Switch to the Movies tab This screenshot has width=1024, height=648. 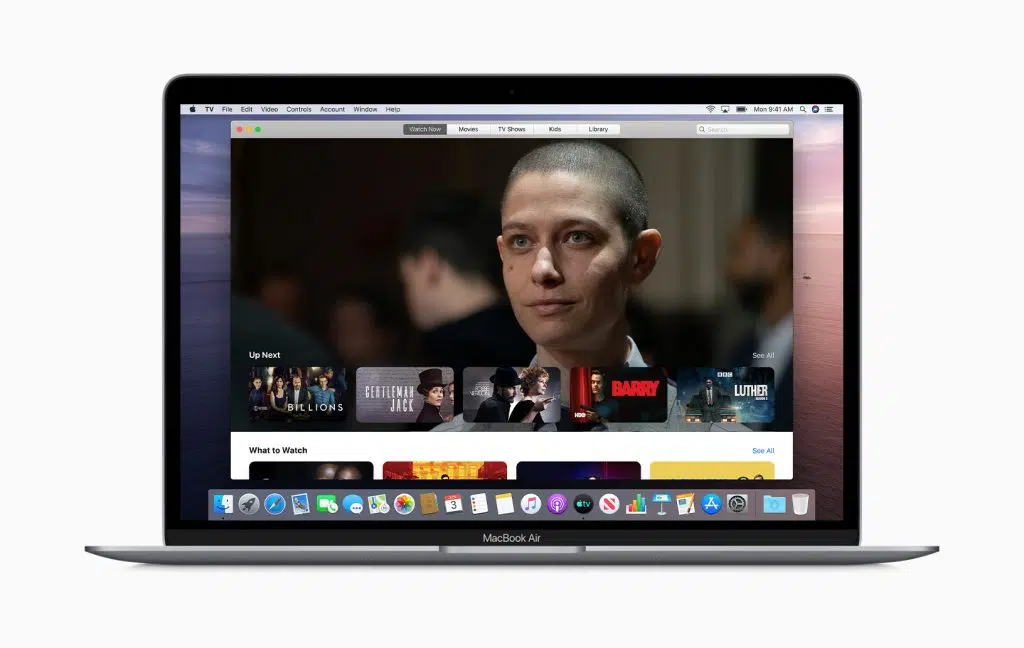[468, 128]
